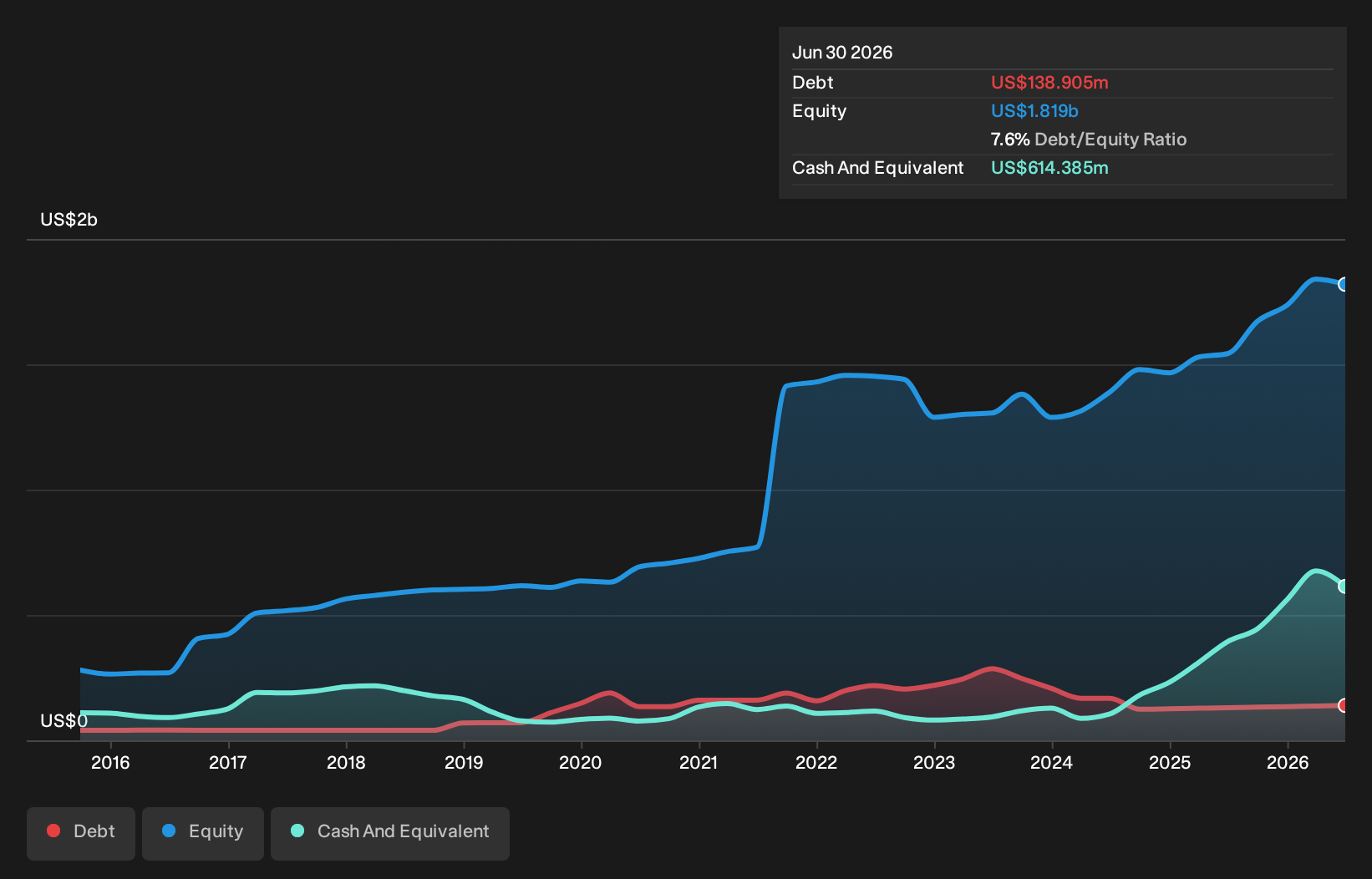Click the 2026 x-axis label
This screenshot has width=1372, height=879.
pos(1288,762)
